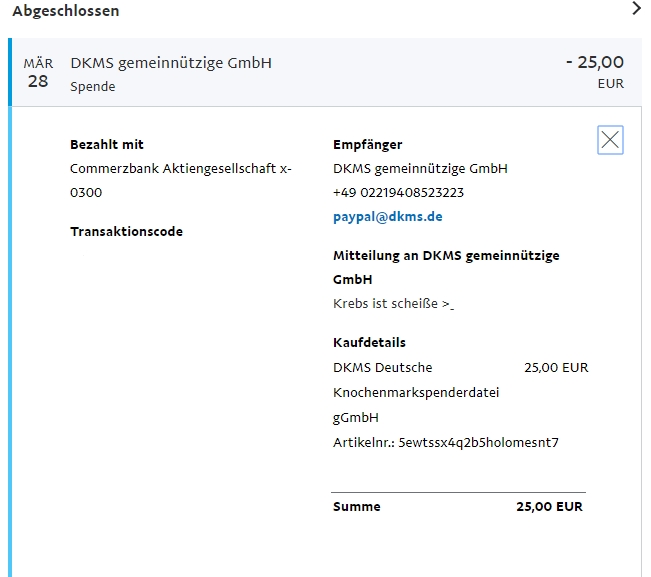Viewport: 651px width, 577px height.
Task: Click the Mitteilung an DKMS heading
Action: [446, 267]
